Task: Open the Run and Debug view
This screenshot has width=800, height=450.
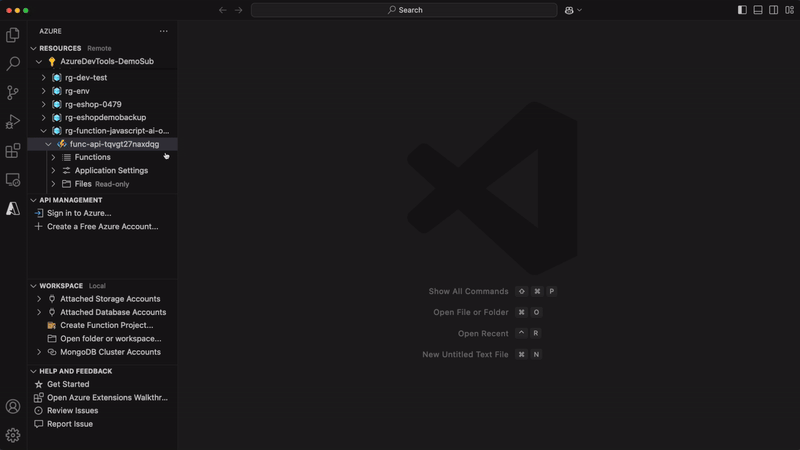Action: [13, 121]
